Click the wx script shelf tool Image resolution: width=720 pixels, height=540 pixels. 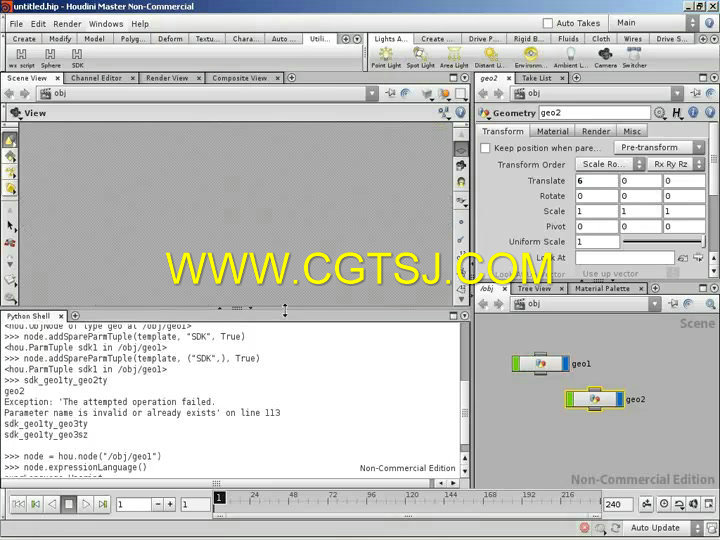pos(22,58)
